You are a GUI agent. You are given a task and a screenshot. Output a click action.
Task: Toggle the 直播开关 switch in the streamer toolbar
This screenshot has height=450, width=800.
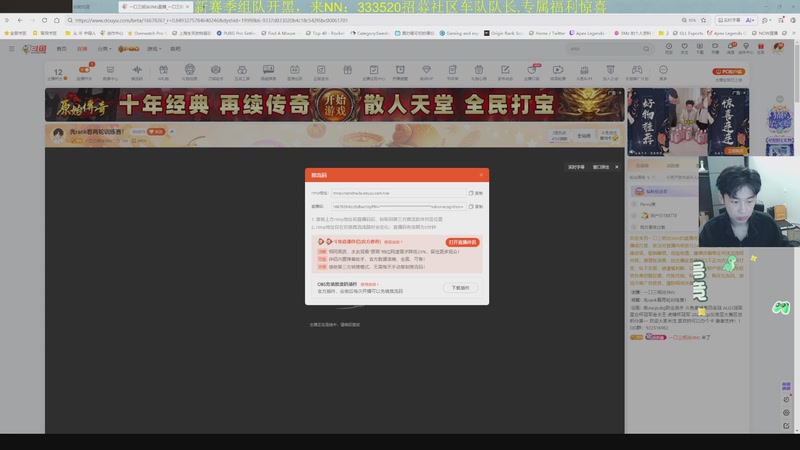(x=84, y=72)
